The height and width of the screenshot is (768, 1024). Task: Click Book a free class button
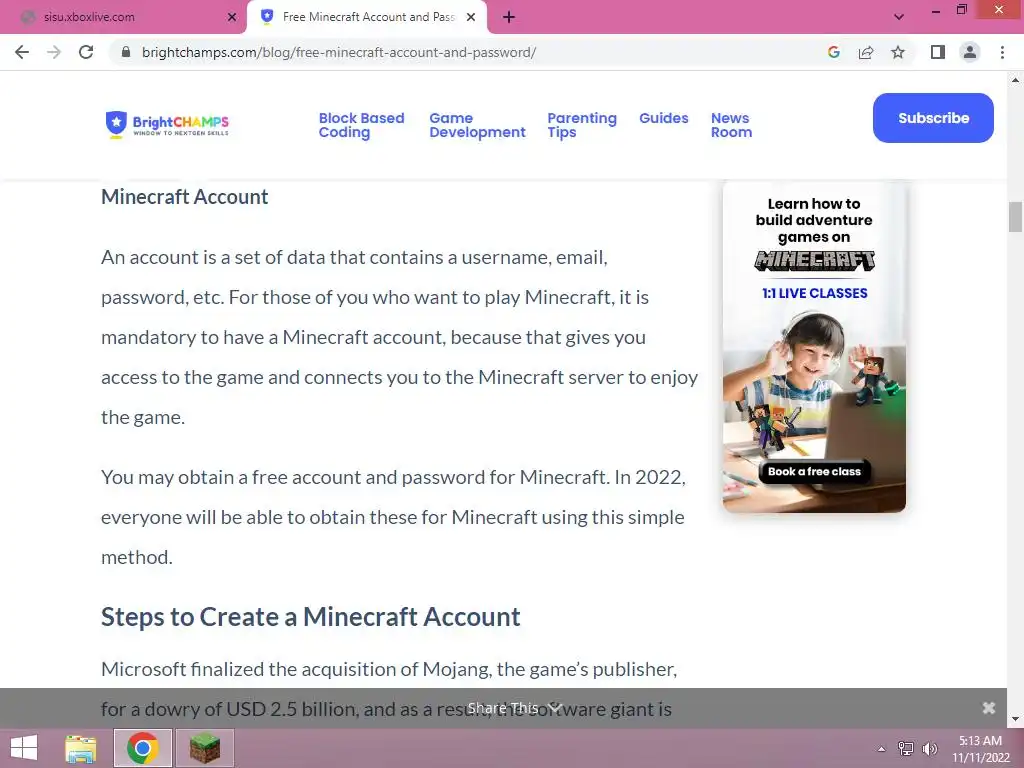[814, 472]
